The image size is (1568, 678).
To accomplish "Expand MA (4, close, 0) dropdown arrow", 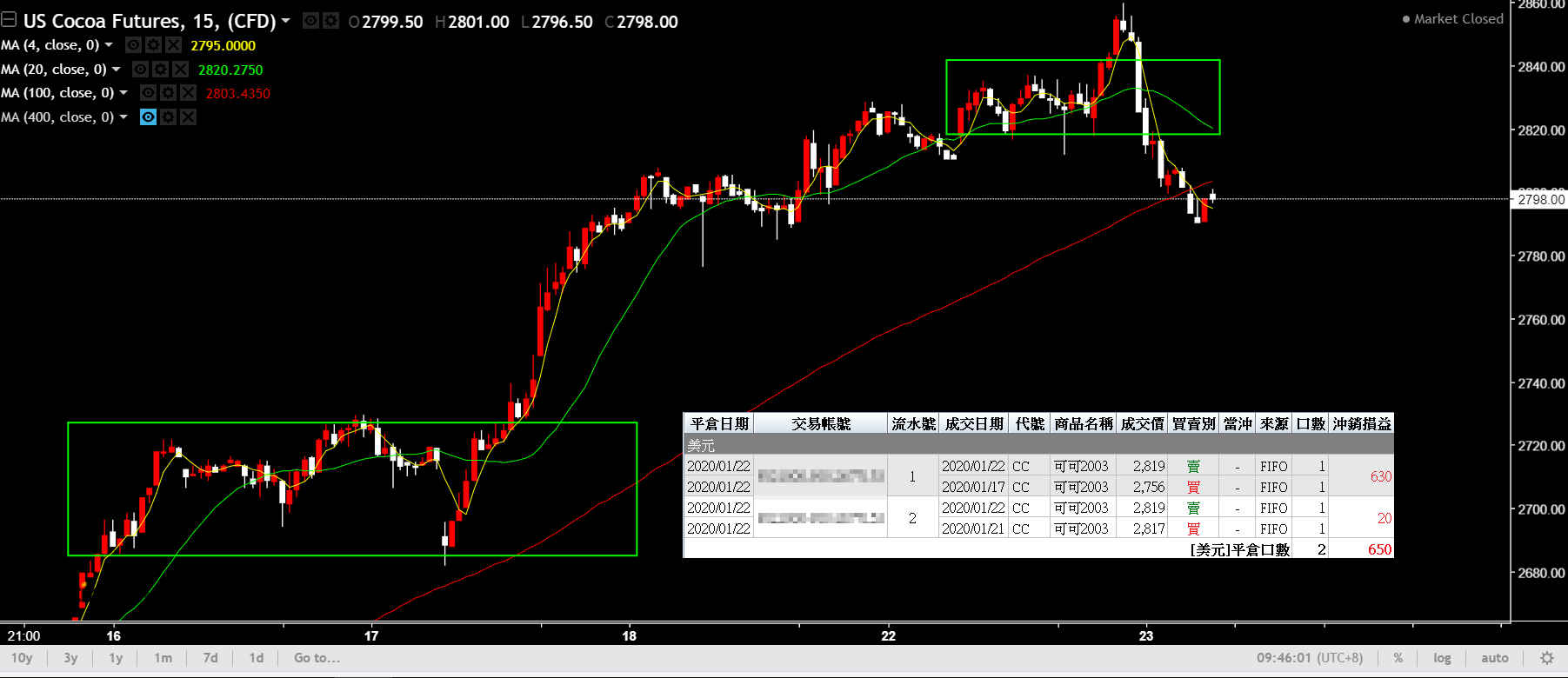I will pos(109,44).
